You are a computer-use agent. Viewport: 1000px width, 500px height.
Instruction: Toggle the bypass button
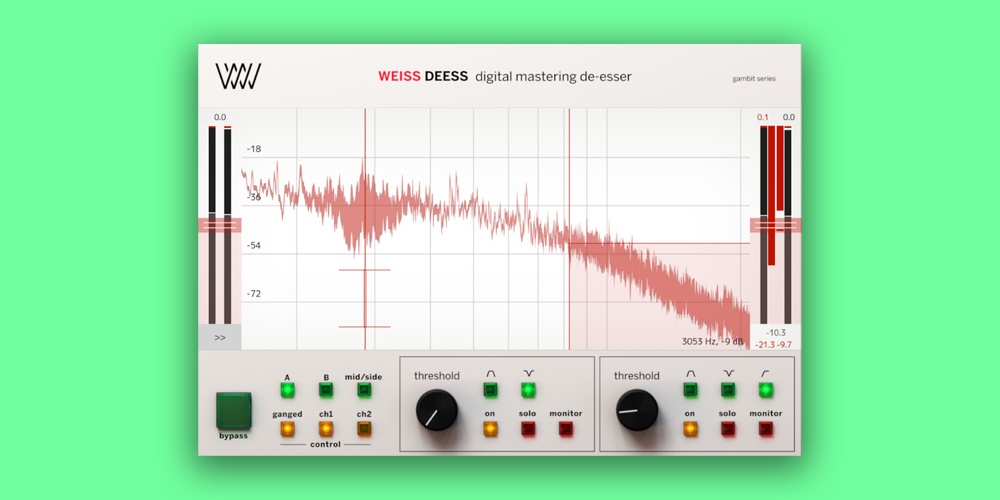pos(233,411)
